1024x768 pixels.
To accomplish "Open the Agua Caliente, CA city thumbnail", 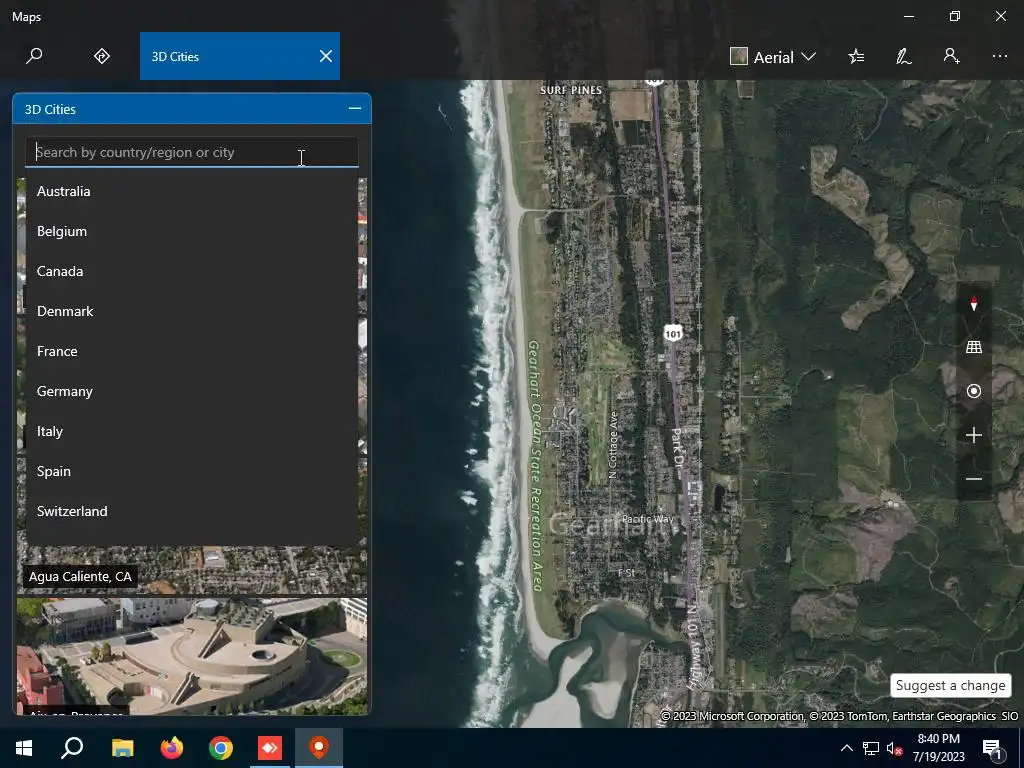I will [192, 570].
